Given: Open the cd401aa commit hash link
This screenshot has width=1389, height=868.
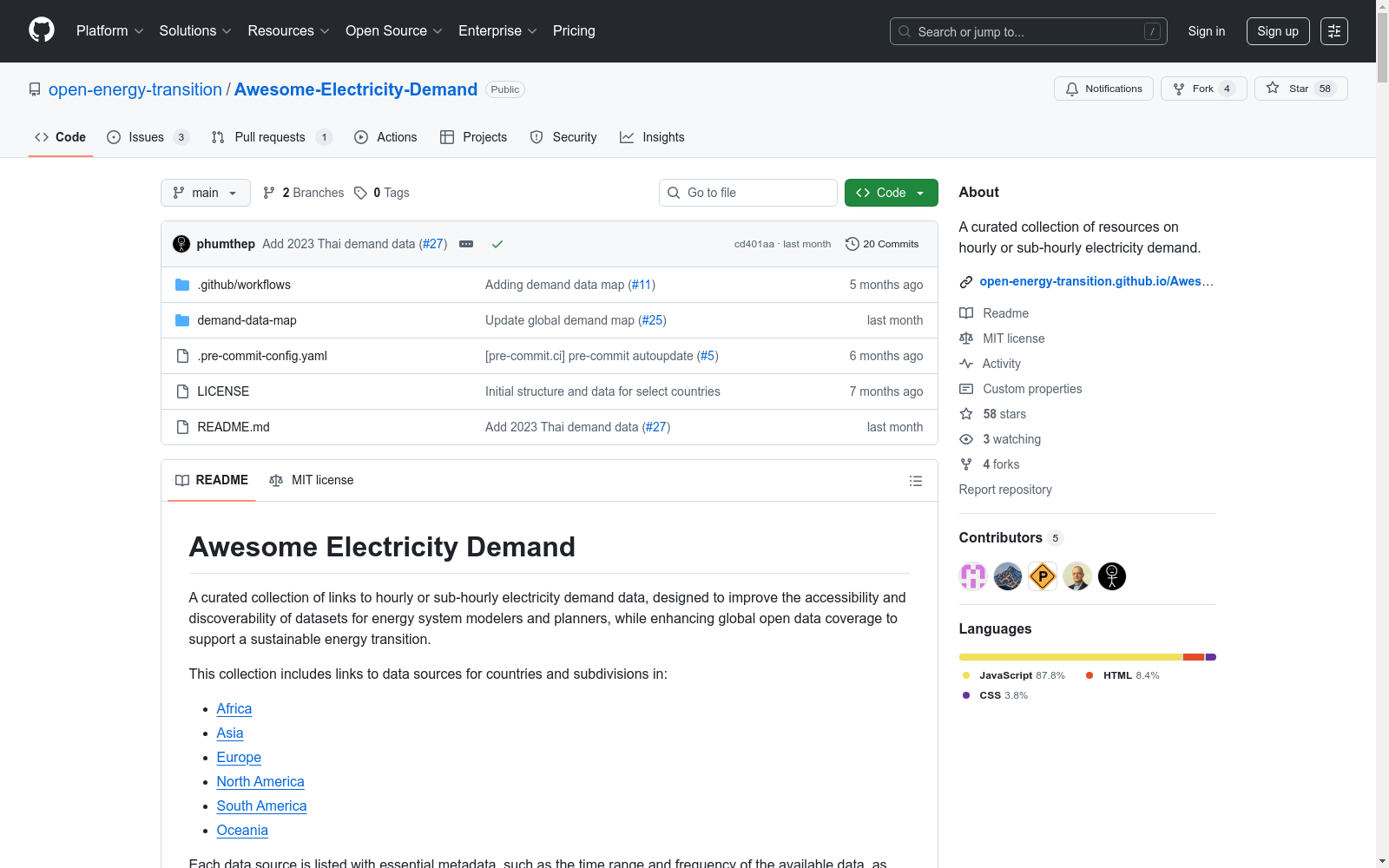Looking at the screenshot, I should 754,244.
